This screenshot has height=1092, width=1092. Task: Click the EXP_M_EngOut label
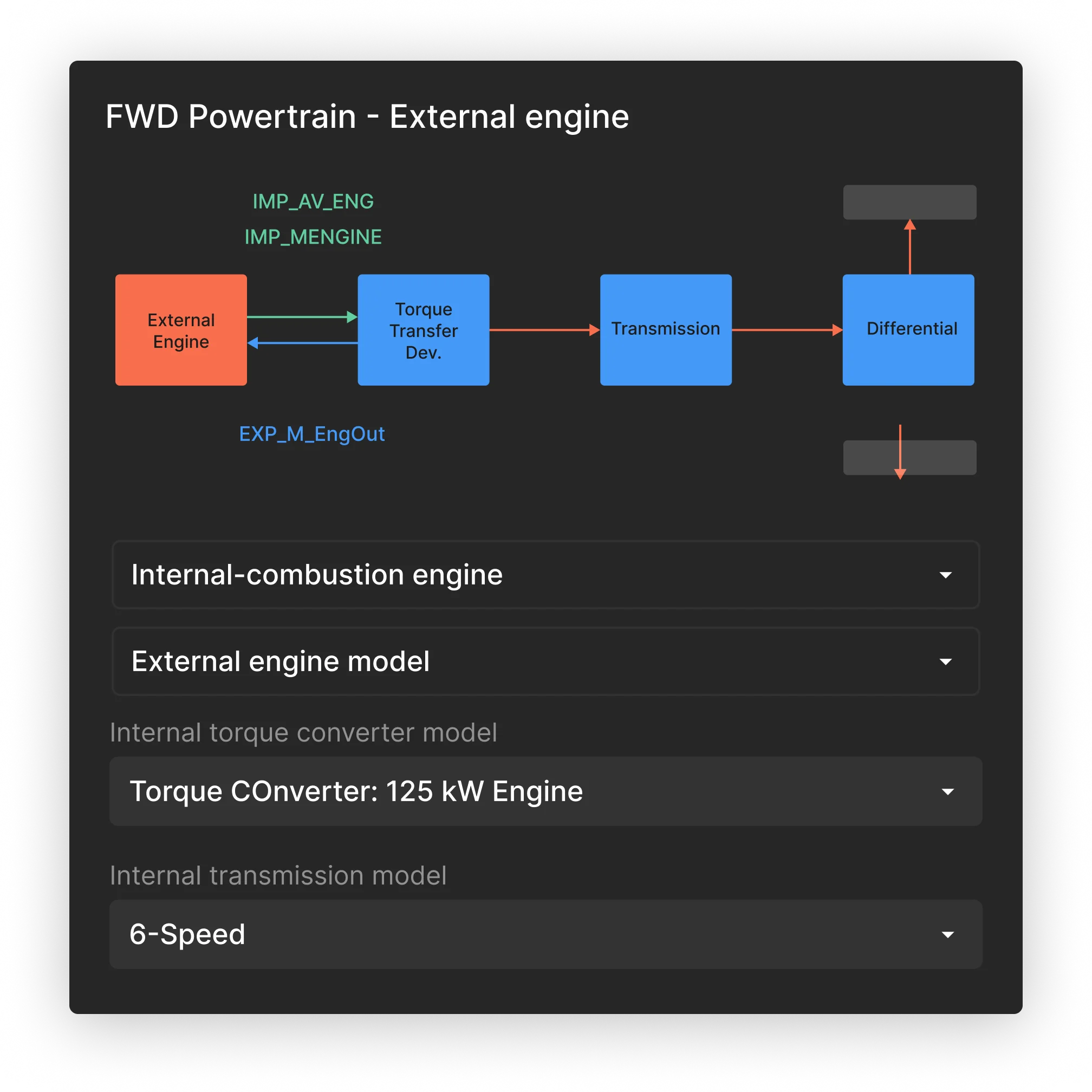coord(313,434)
